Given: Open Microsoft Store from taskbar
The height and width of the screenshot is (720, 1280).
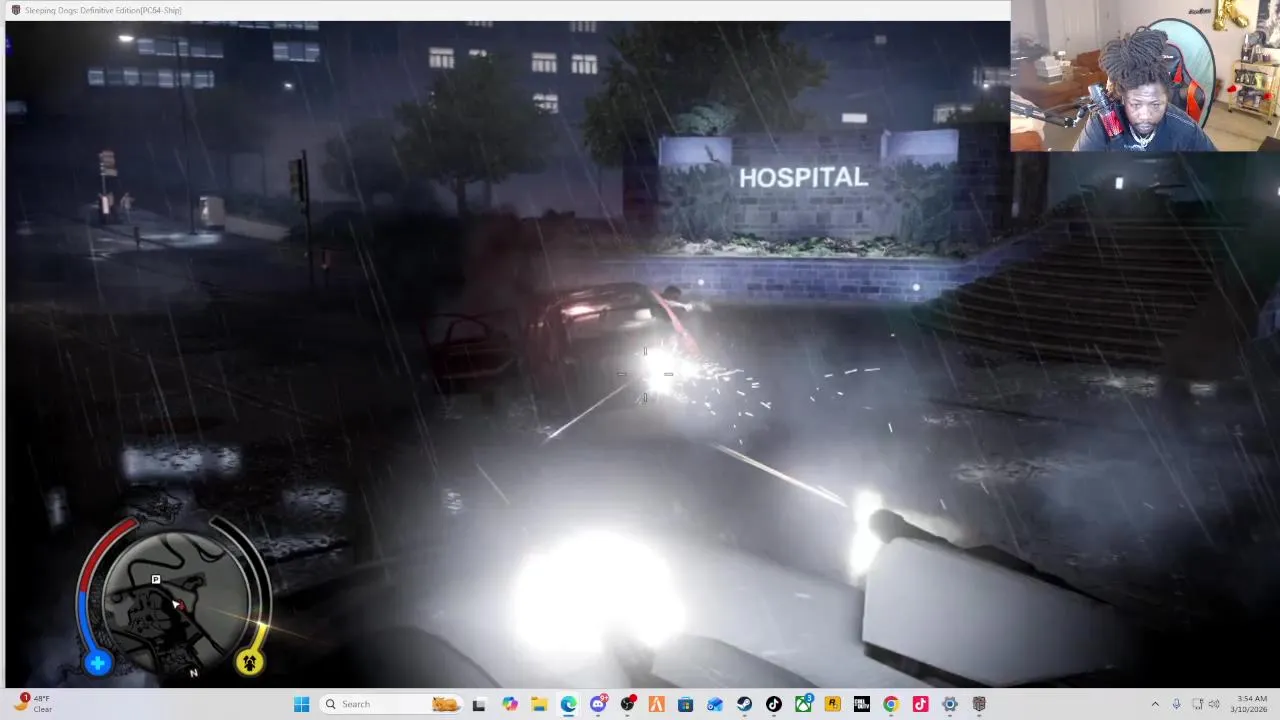Looking at the screenshot, I should 685,704.
